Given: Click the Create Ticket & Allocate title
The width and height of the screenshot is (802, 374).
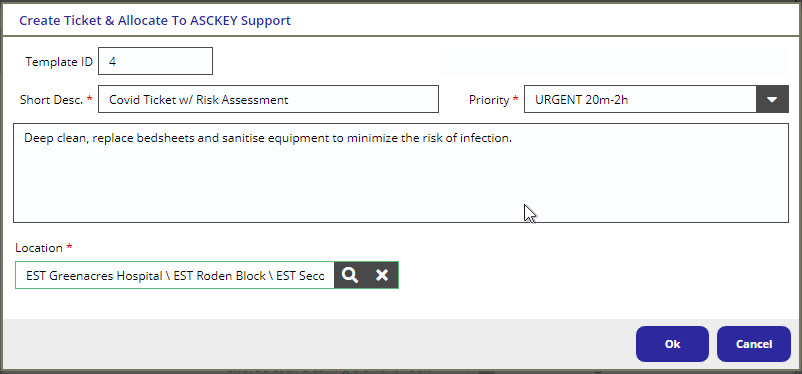Looking at the screenshot, I should [x=155, y=20].
